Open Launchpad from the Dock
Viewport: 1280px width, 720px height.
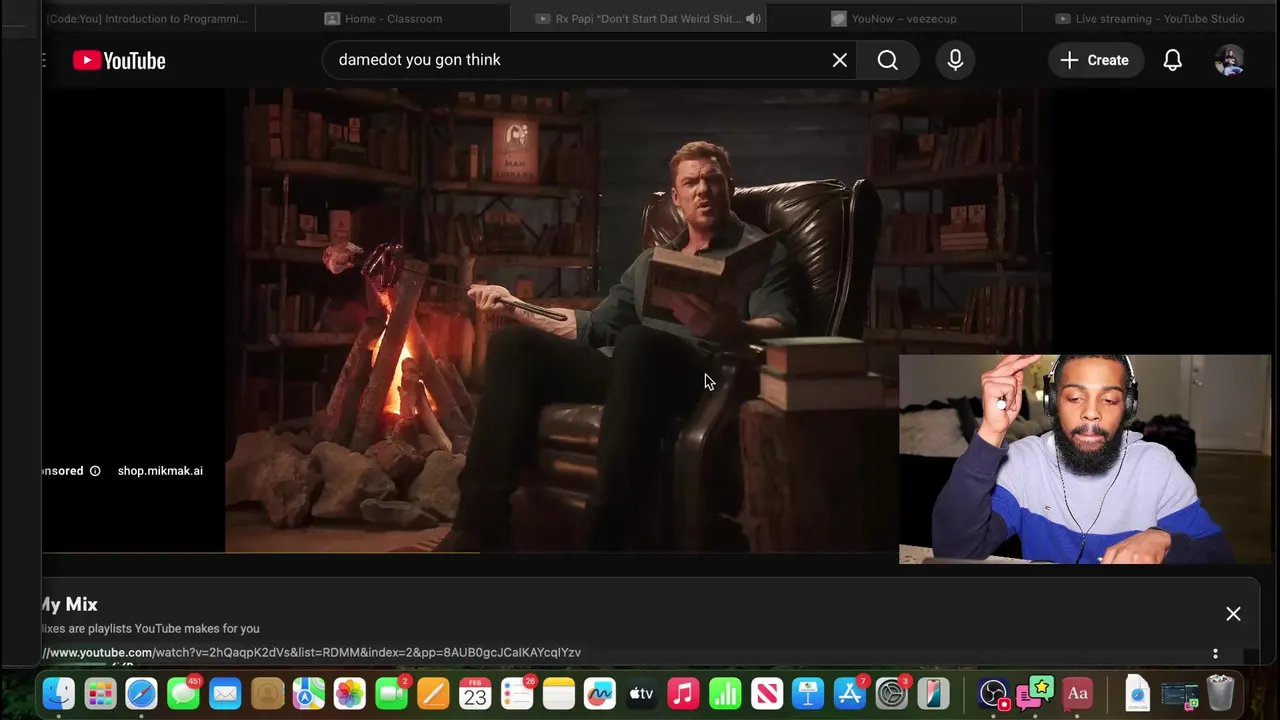(100, 693)
